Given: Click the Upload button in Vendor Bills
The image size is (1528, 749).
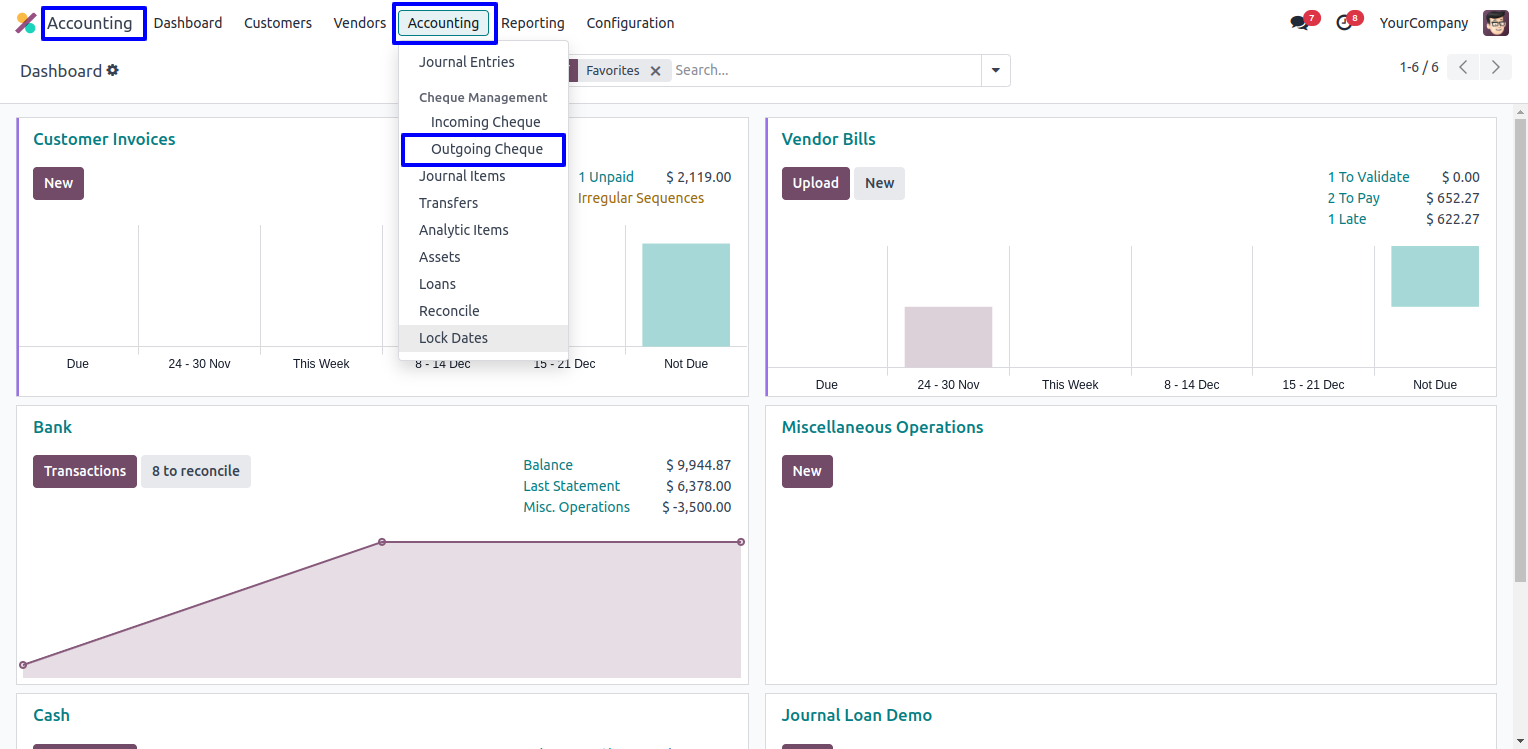Looking at the screenshot, I should pos(815,183).
